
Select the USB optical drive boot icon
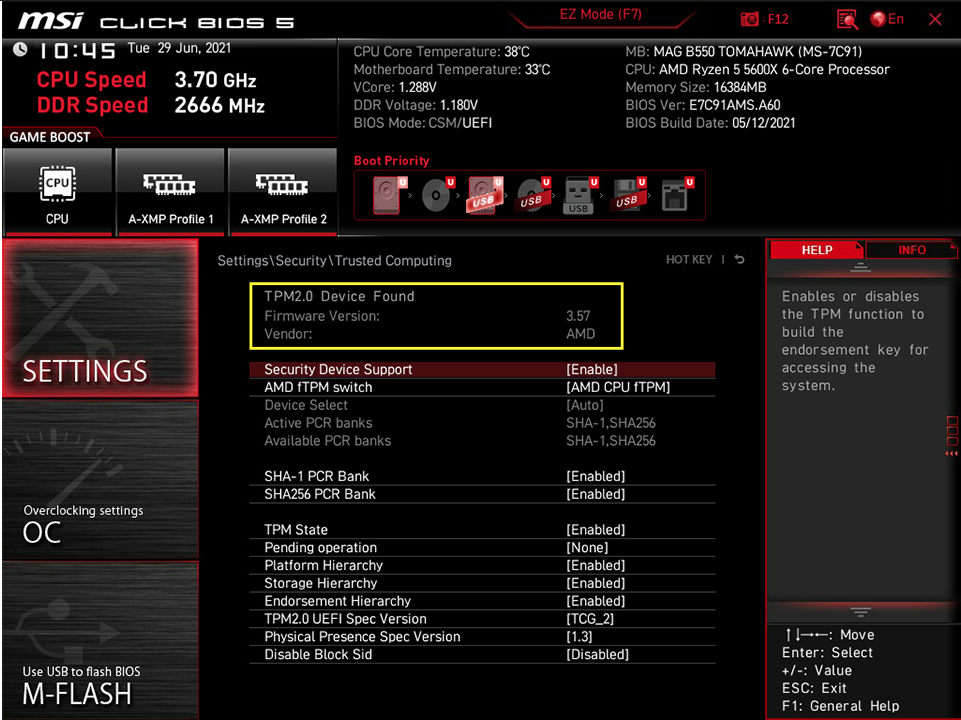tap(533, 195)
